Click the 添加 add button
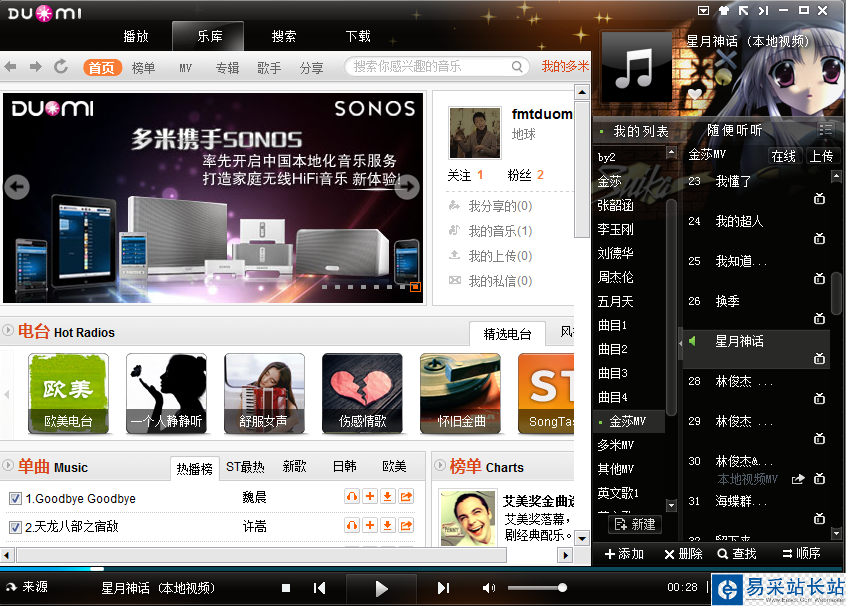The height and width of the screenshot is (606, 846). [624, 554]
